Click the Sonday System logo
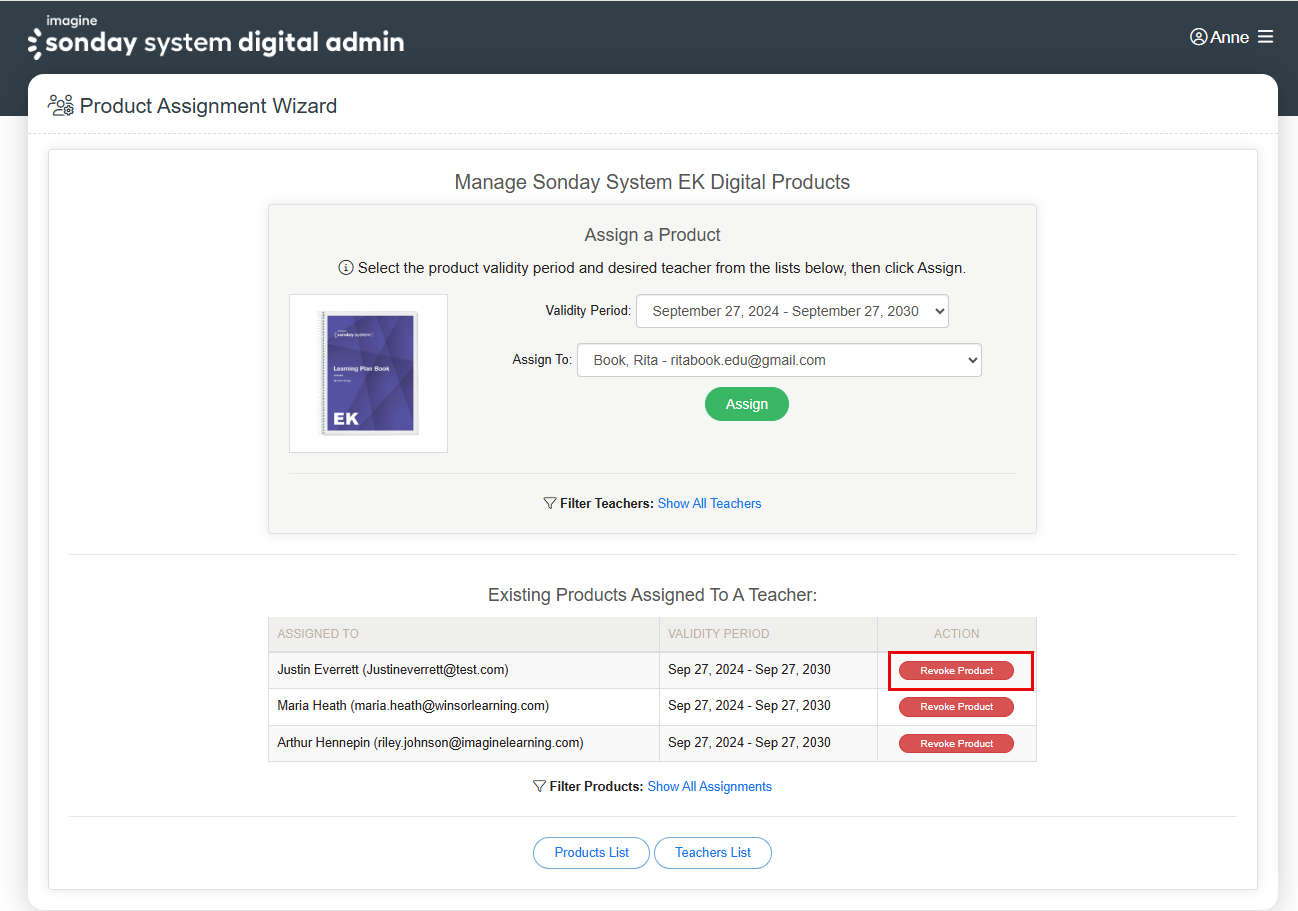1298x911 pixels. point(215,38)
